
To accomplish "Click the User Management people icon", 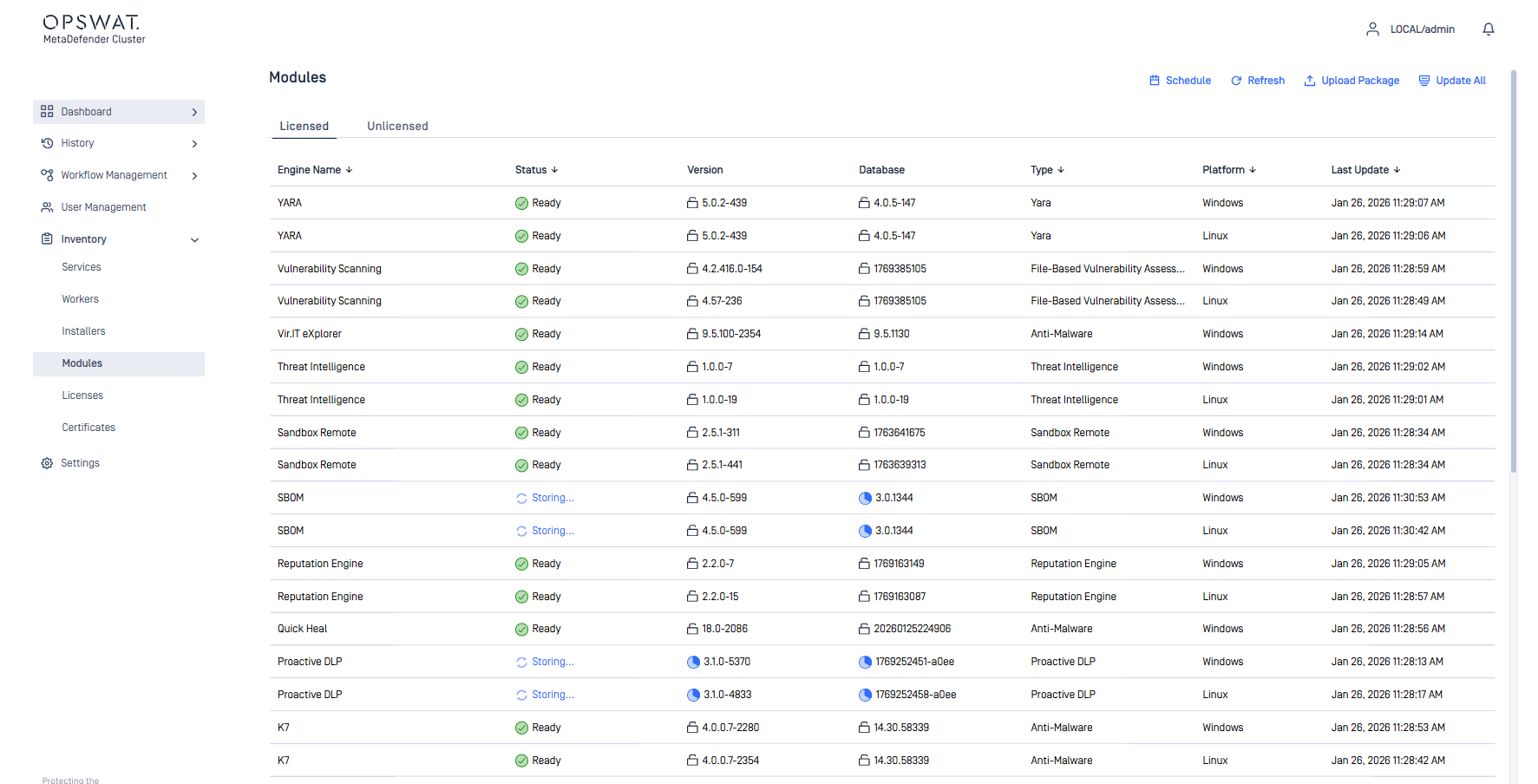I will coord(47,207).
